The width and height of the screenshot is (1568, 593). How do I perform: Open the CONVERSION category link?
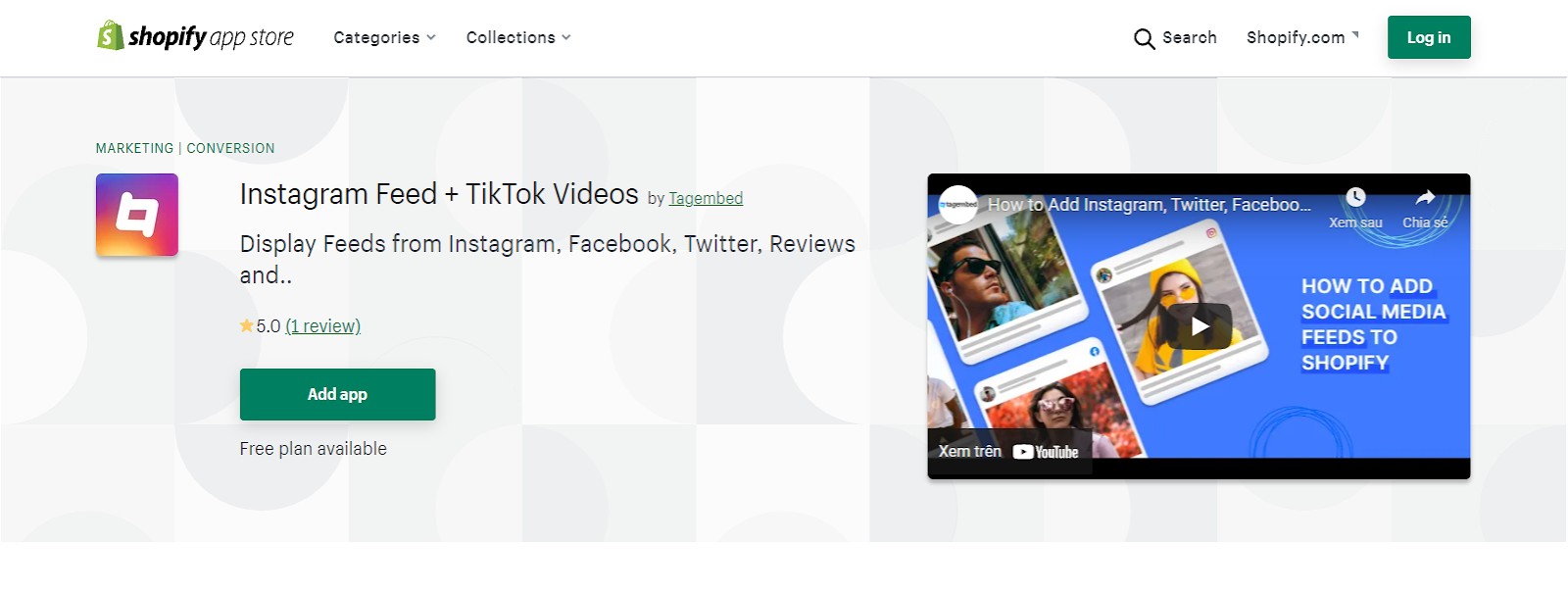[230, 148]
